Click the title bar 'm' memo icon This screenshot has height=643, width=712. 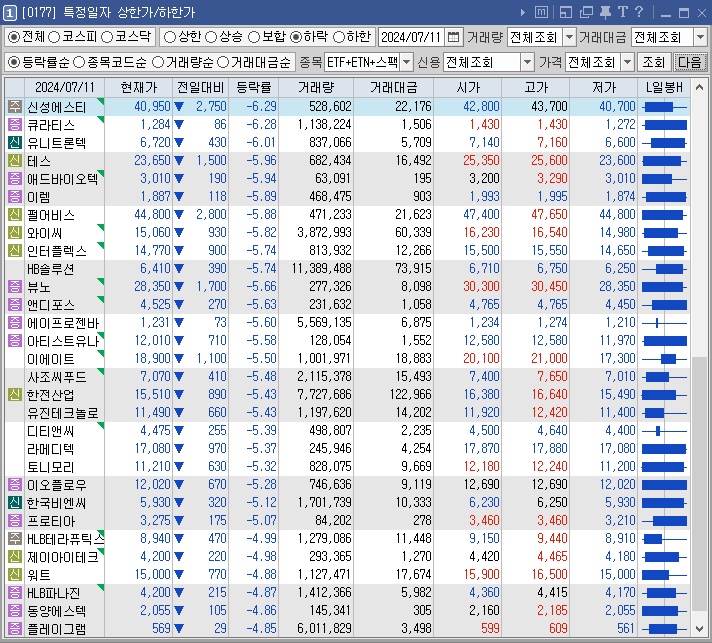coord(541,12)
